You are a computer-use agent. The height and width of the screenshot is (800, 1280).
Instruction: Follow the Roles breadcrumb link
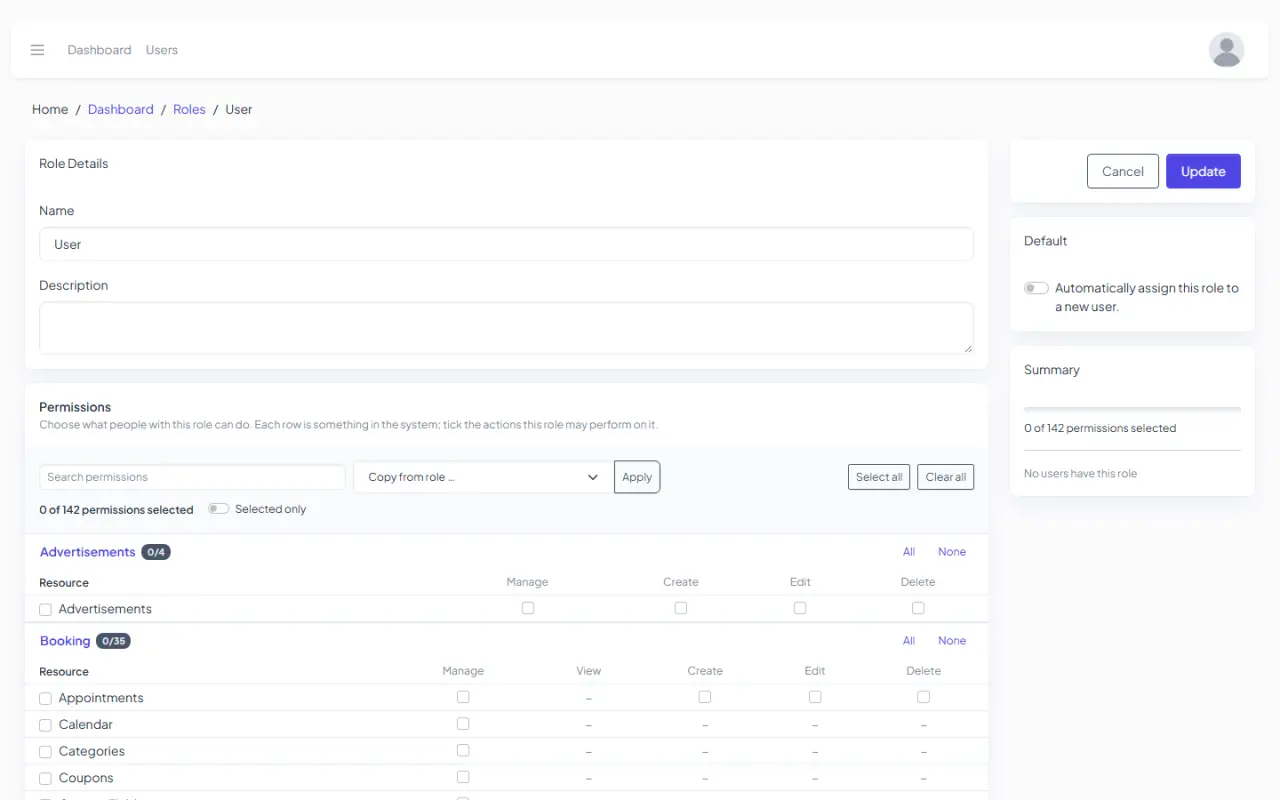click(189, 109)
